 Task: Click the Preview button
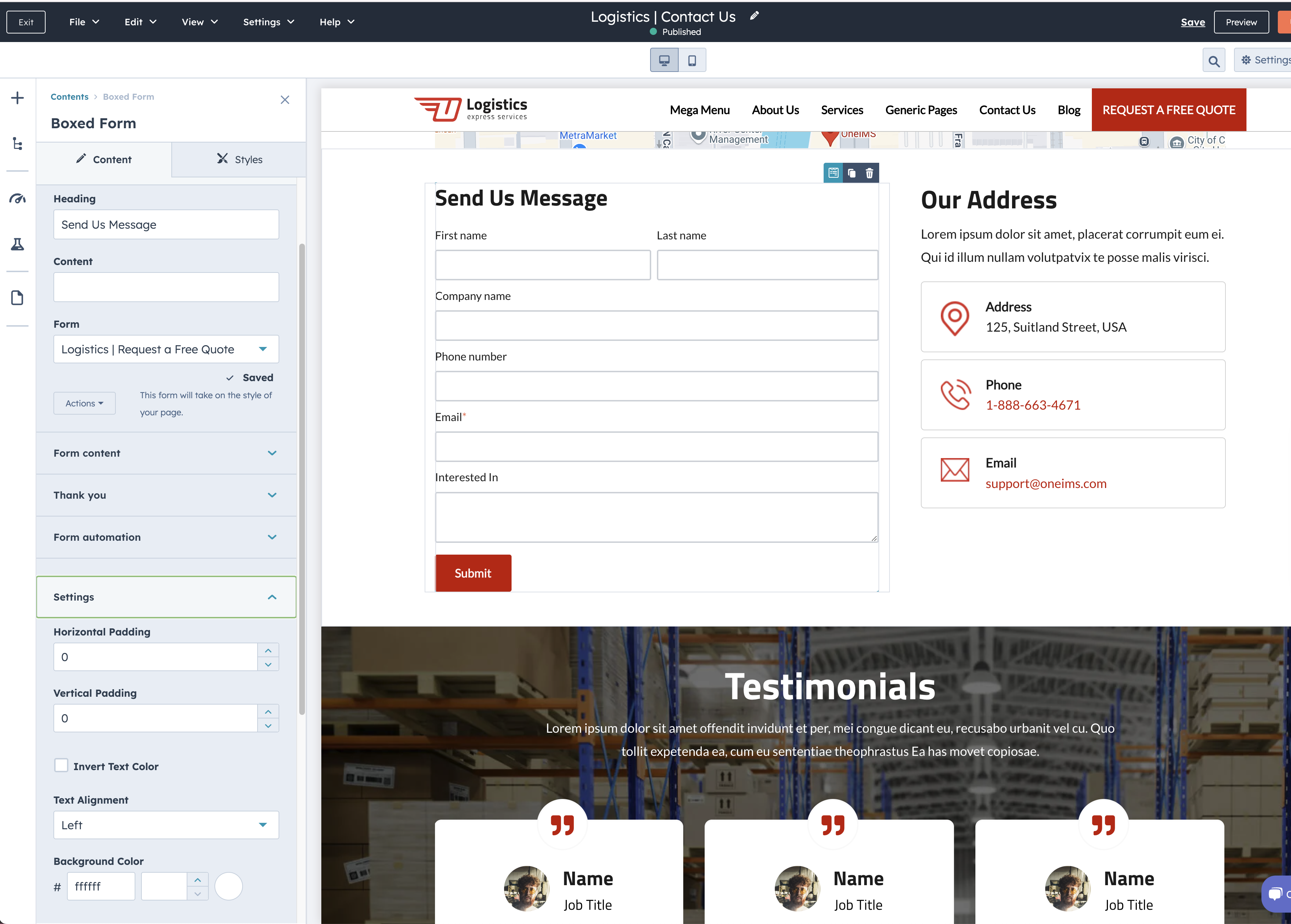pos(1241,22)
